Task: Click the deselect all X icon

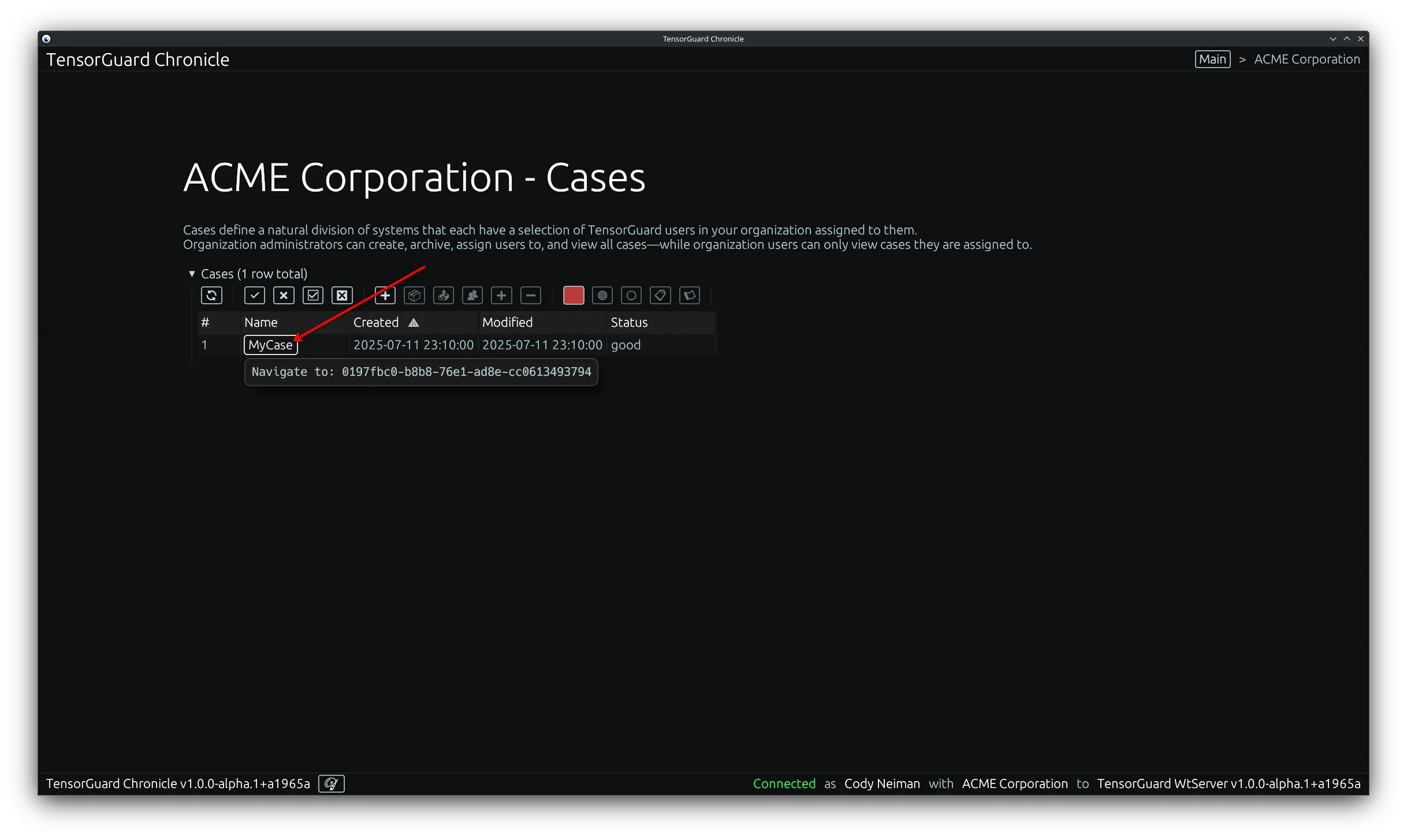Action: tap(284, 295)
